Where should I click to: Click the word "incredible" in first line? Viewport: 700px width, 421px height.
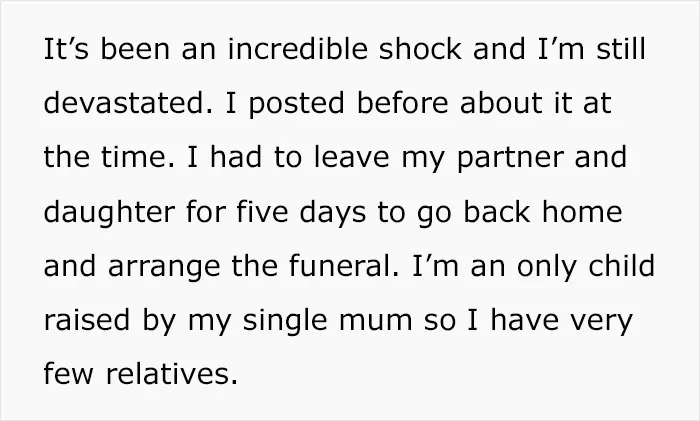pyautogui.click(x=298, y=48)
